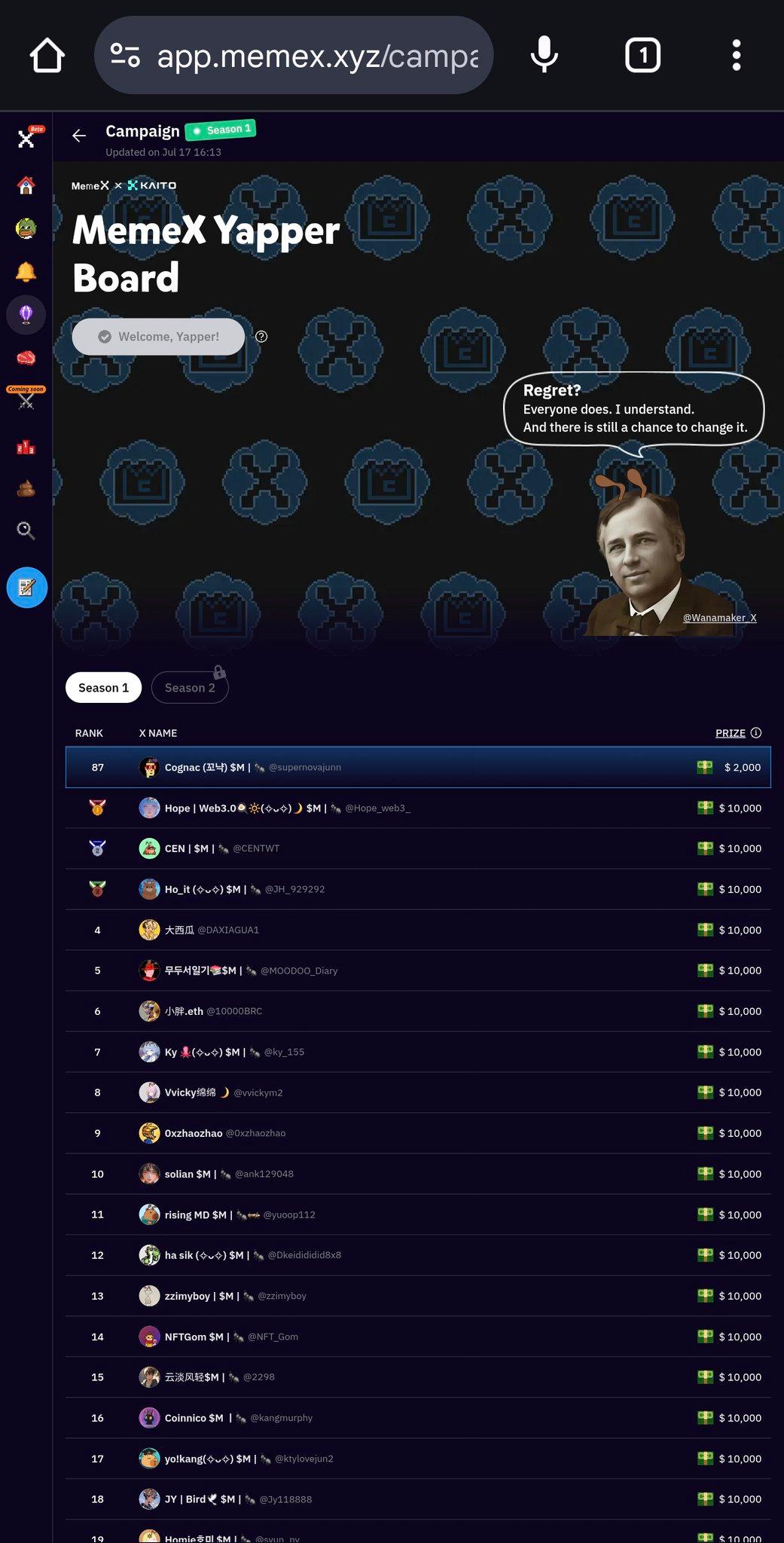Screen dimensions: 784x1543
Task: Select the Season 1 tab
Action: tap(103, 687)
